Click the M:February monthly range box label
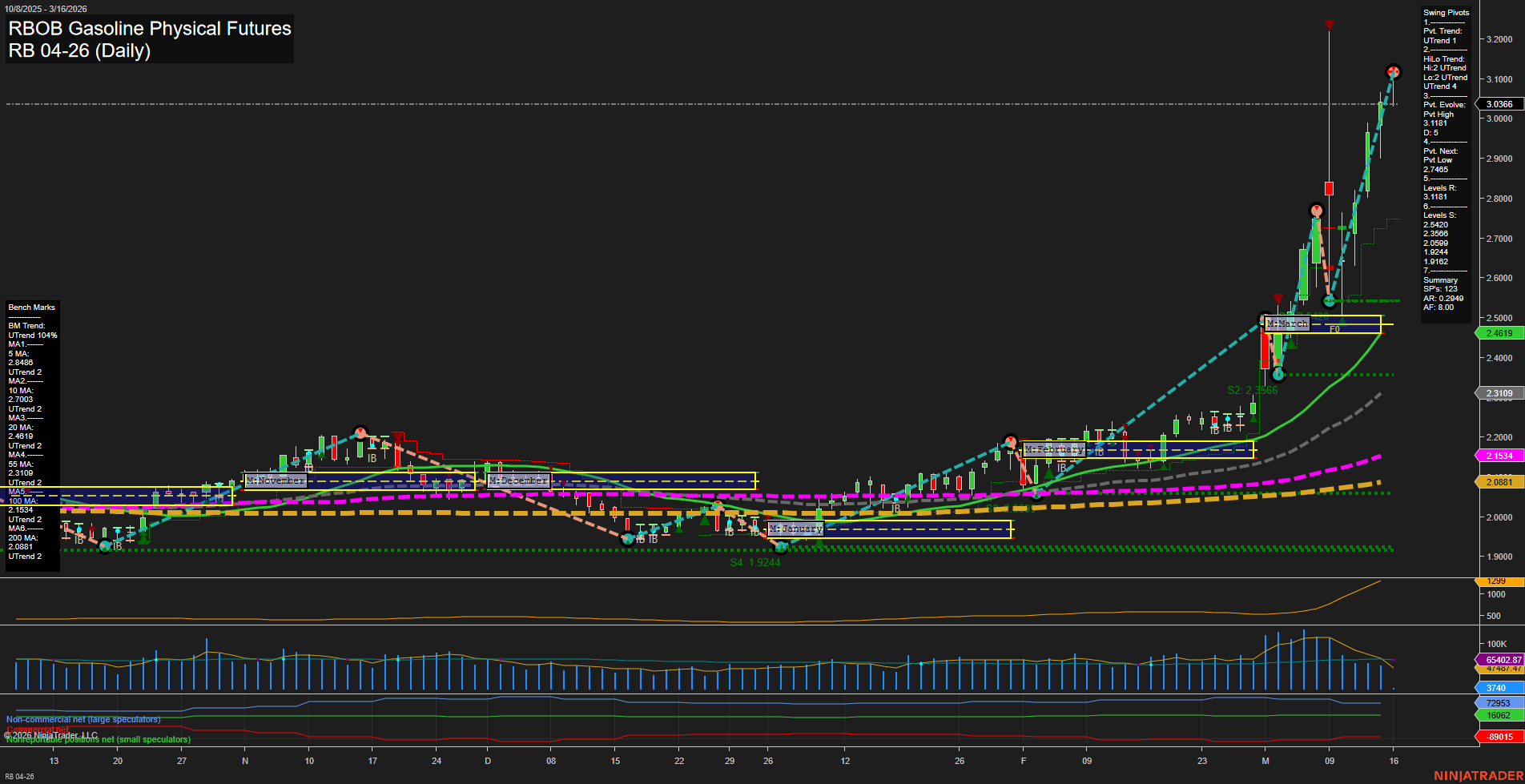This screenshot has height=784, width=1525. [x=1054, y=449]
